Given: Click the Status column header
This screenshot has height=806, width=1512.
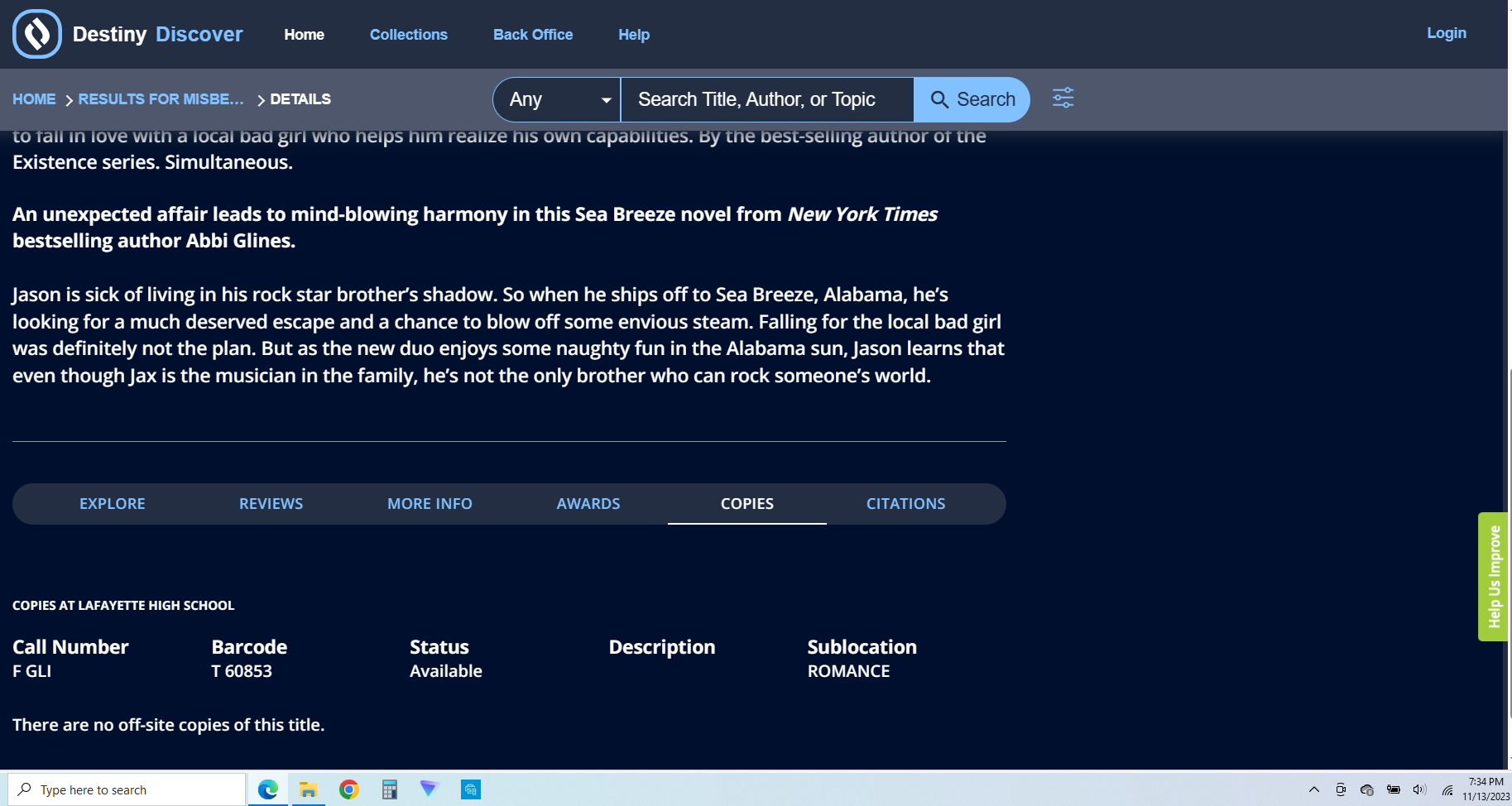Looking at the screenshot, I should coord(439,647).
